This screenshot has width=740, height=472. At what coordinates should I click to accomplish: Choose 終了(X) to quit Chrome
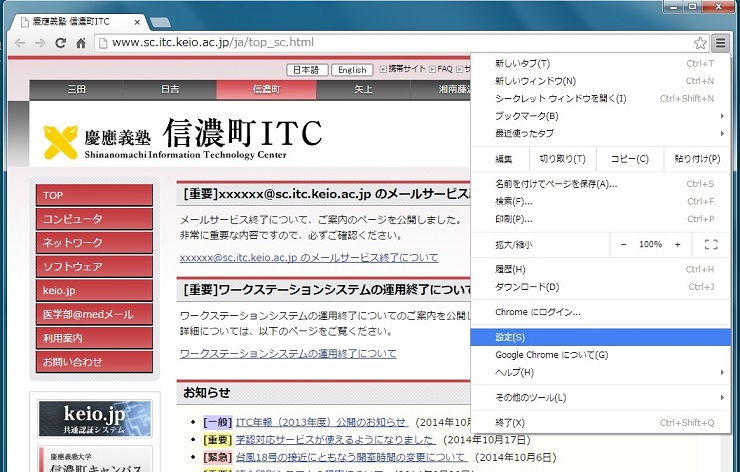click(x=601, y=423)
